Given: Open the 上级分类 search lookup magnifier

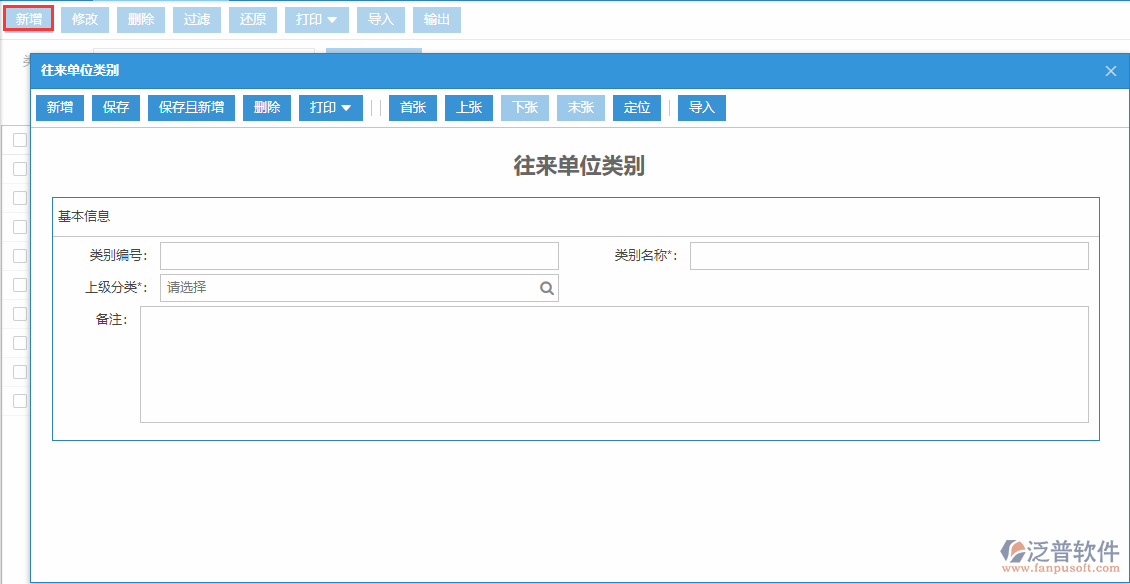Looking at the screenshot, I should pos(546,287).
